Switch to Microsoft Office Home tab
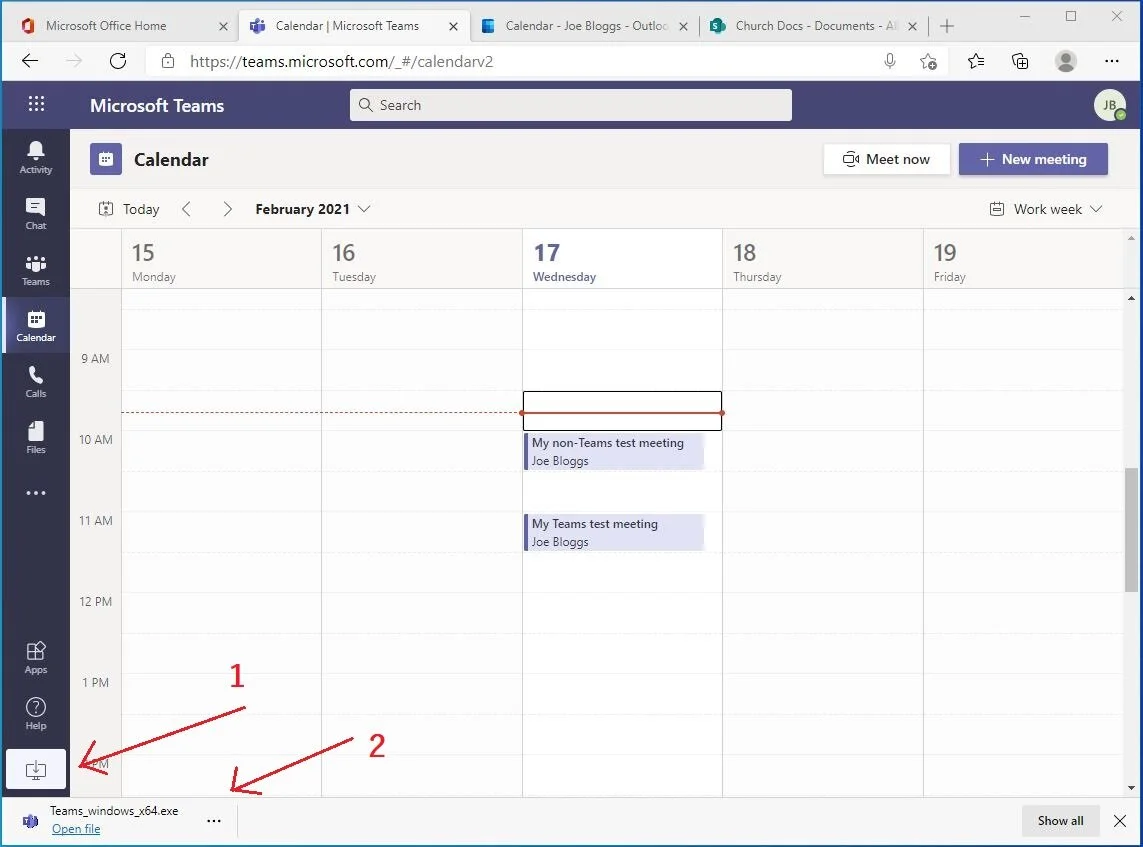 click(x=120, y=26)
